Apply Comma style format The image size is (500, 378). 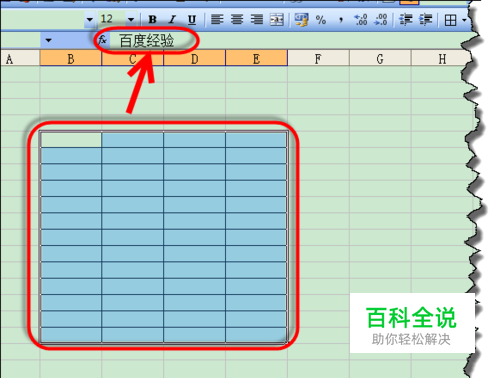(x=341, y=20)
